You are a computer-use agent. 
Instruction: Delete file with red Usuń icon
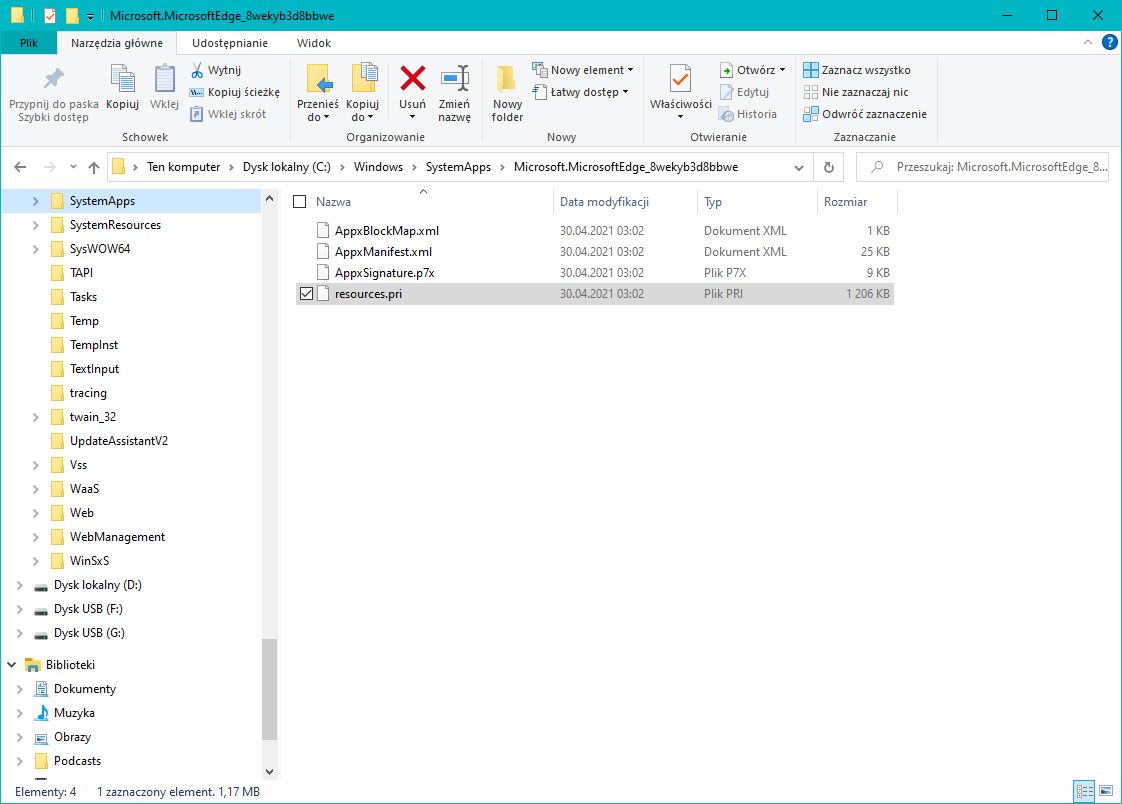pos(412,79)
